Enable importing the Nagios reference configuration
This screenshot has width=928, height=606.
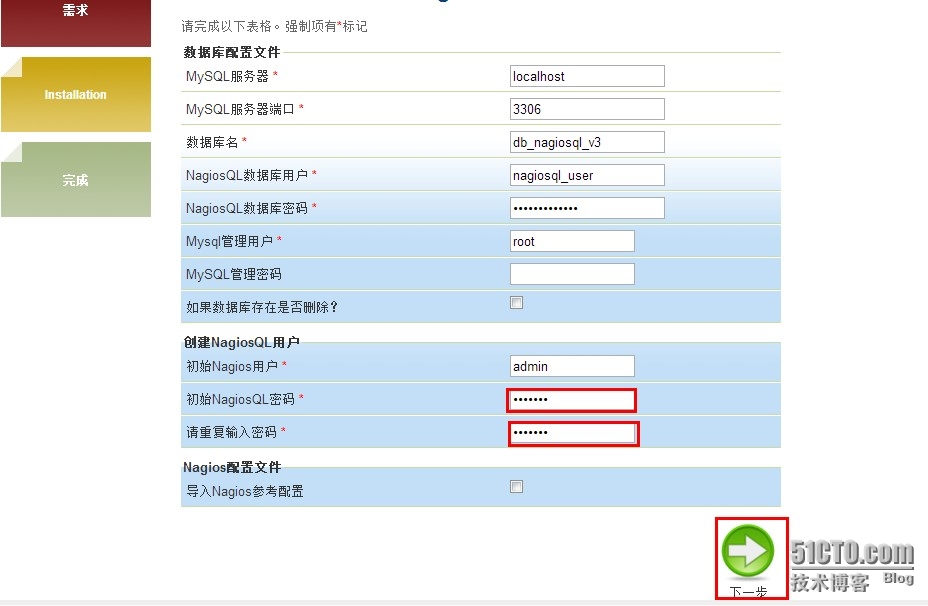pos(517,486)
